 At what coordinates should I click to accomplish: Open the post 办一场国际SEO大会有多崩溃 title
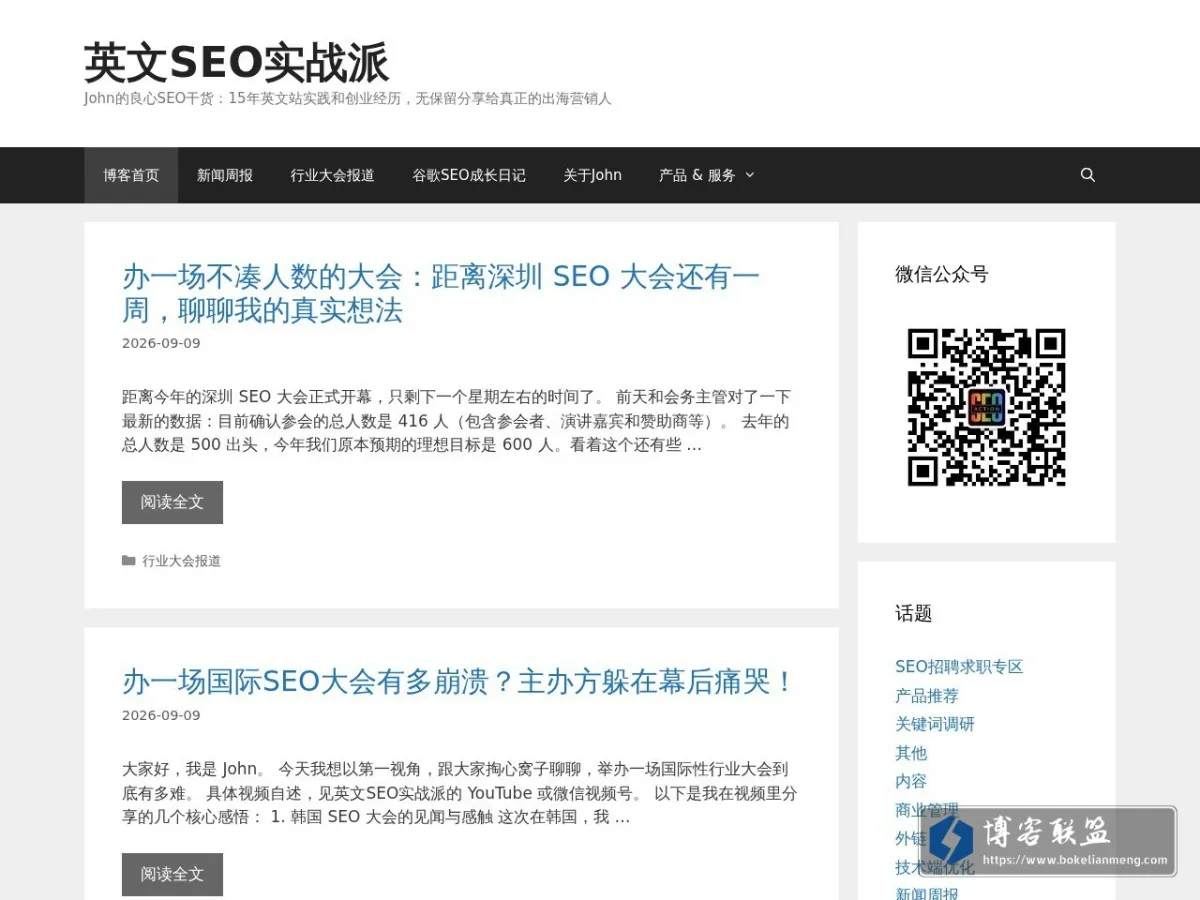coord(459,682)
